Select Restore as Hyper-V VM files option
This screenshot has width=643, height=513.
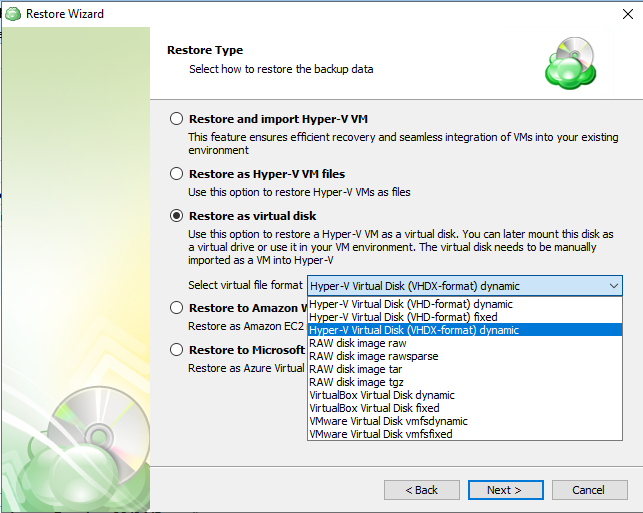click(177, 174)
